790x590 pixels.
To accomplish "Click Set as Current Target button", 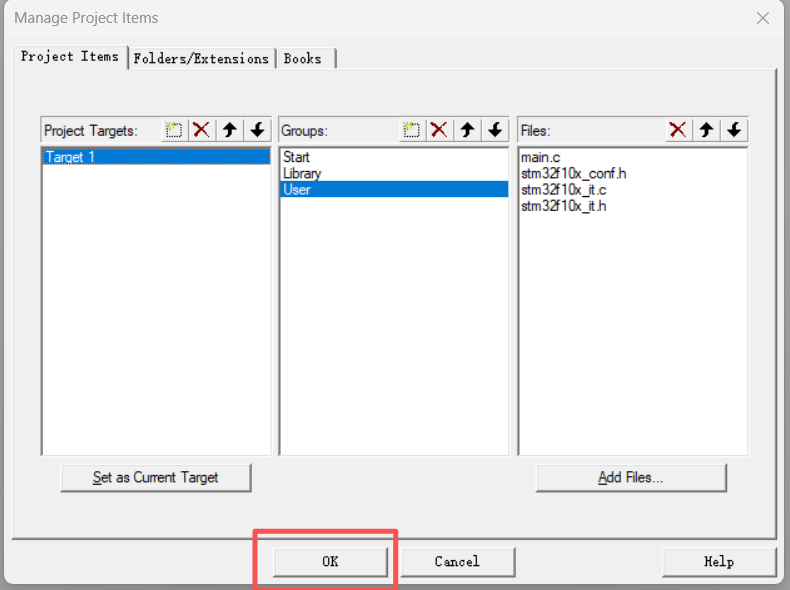I will pos(156,477).
